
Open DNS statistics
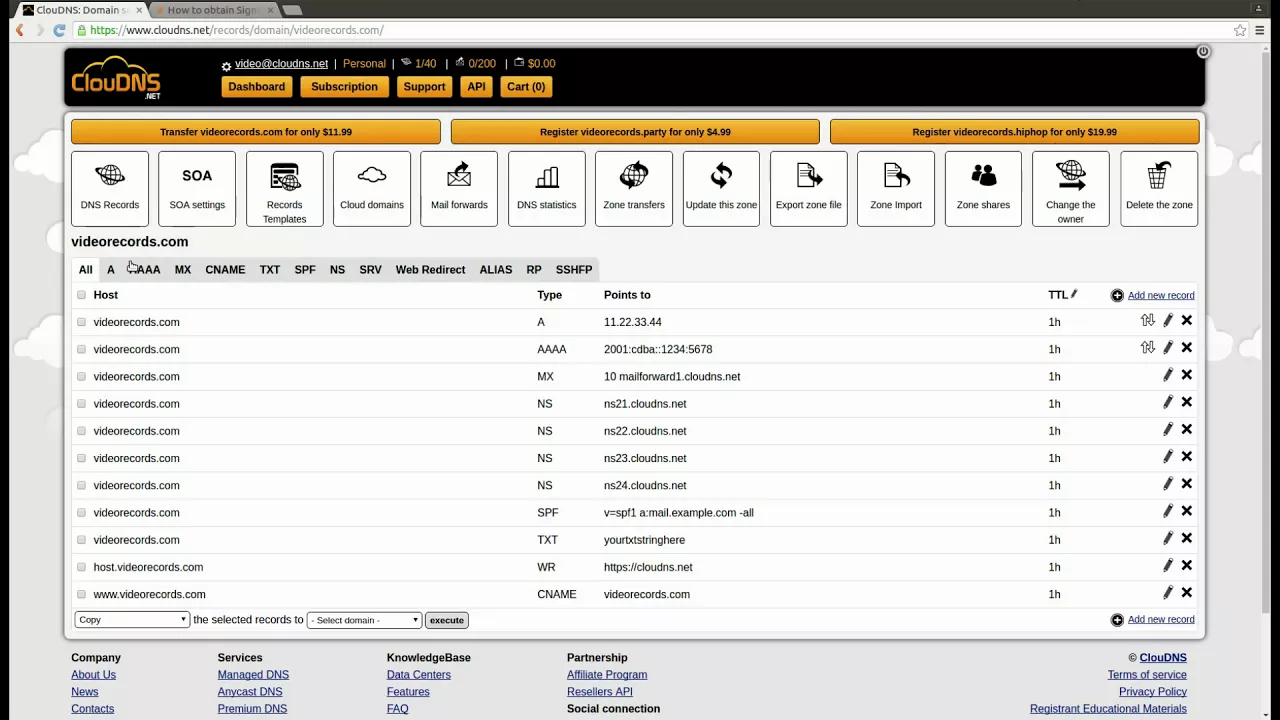[547, 188]
